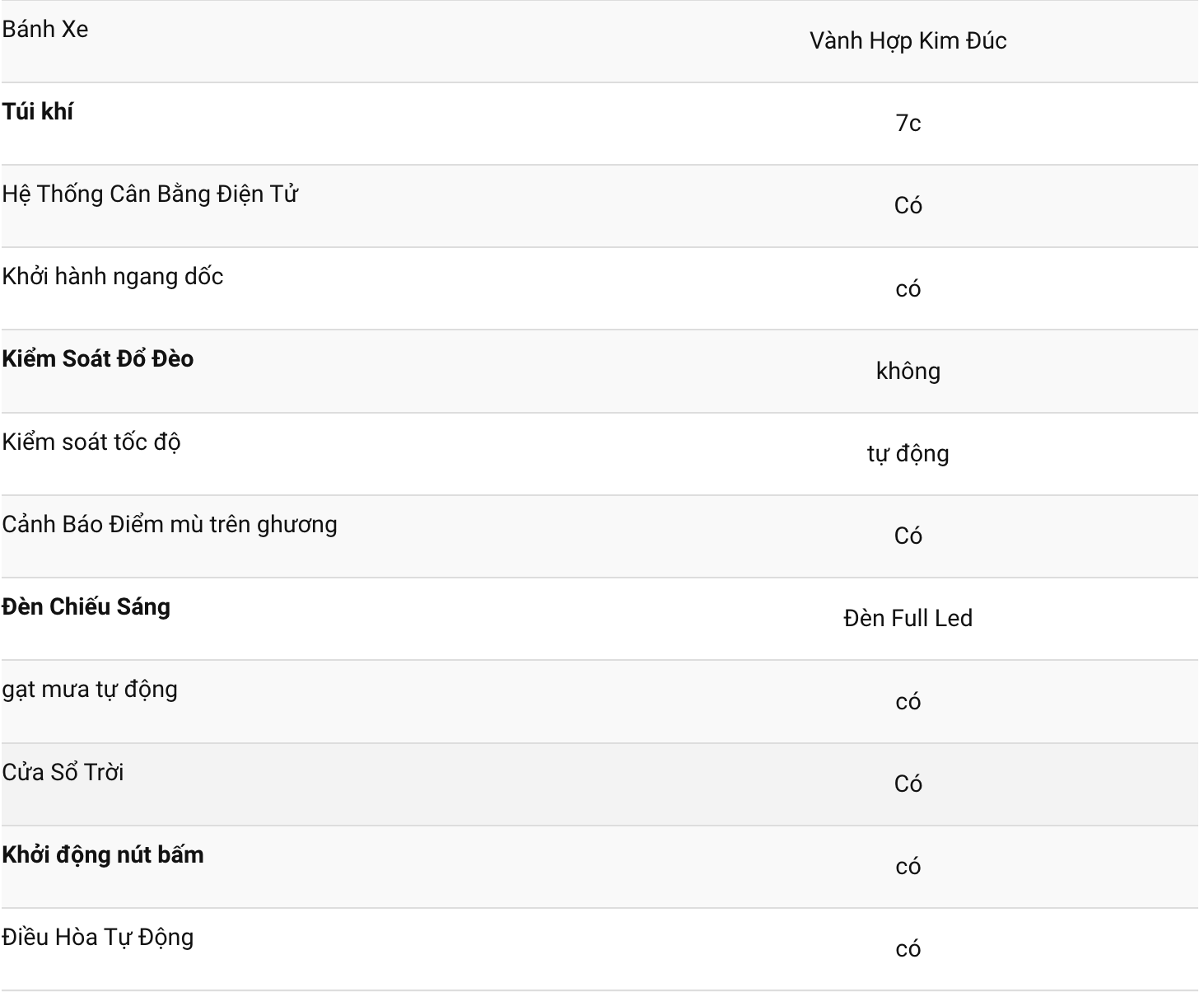Screen dimensions: 1204x992
Task: Click 'Kiểm soát tốc độ' row label
Action: tap(91, 442)
